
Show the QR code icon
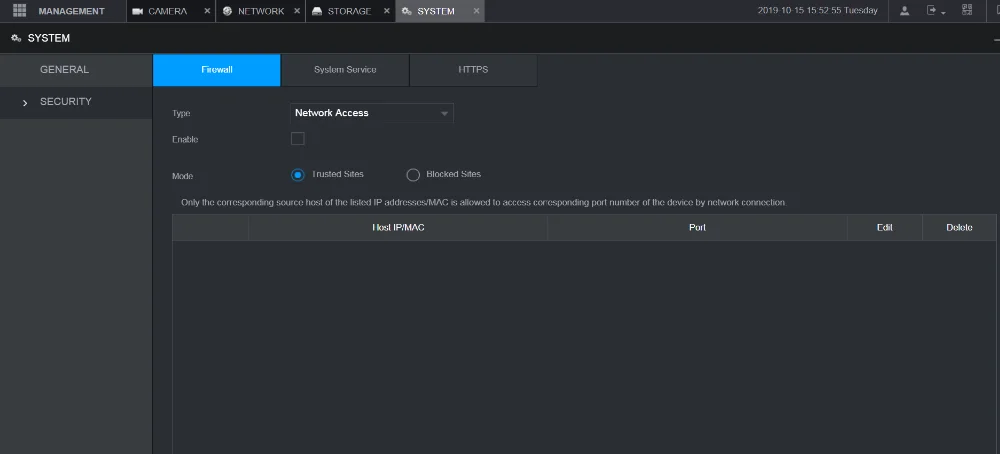[x=967, y=10]
